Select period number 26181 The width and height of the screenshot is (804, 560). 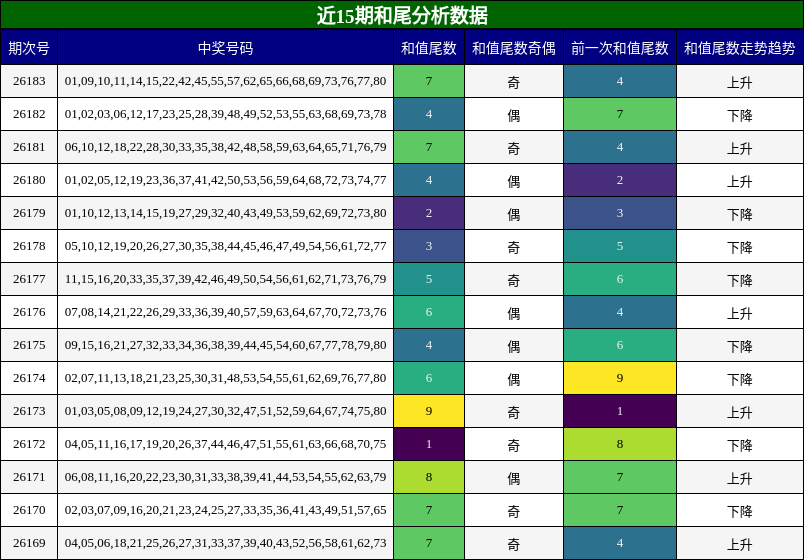click(29, 147)
